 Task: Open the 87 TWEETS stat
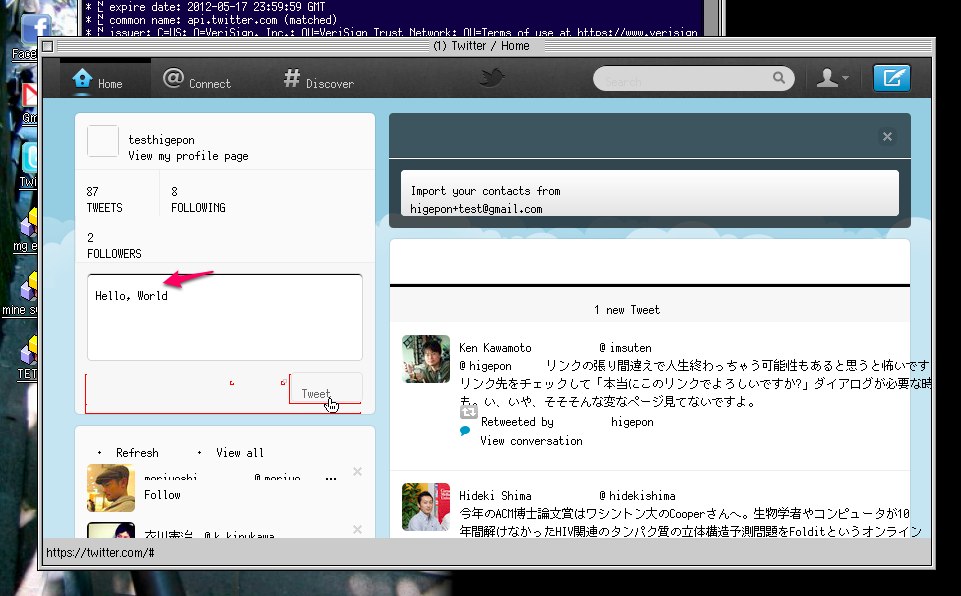(104, 200)
